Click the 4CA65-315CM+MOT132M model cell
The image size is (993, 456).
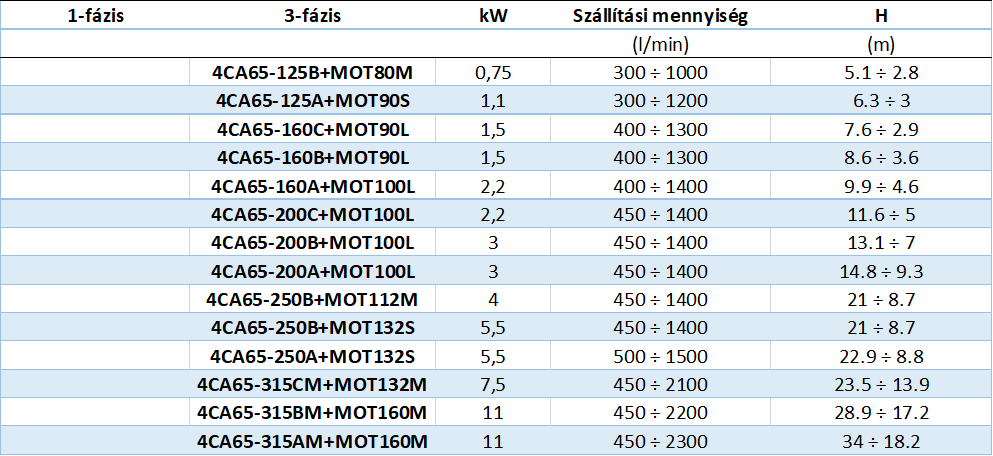point(313,384)
